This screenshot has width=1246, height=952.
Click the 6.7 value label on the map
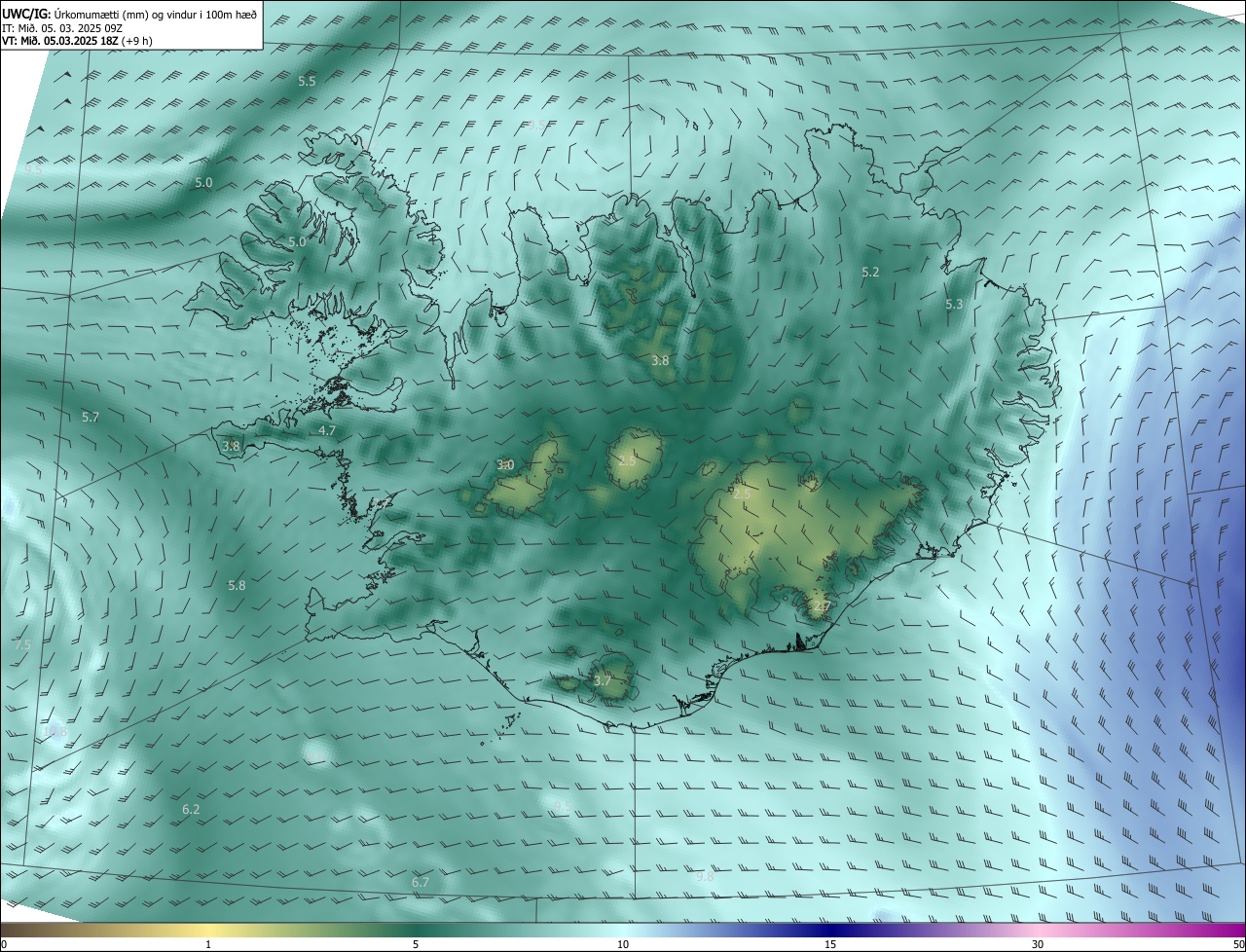pyautogui.click(x=421, y=882)
